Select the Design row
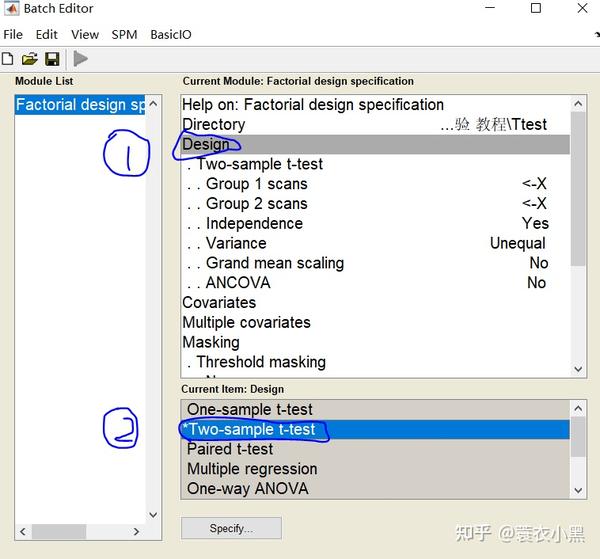This screenshot has height=559, width=600. click(x=375, y=144)
